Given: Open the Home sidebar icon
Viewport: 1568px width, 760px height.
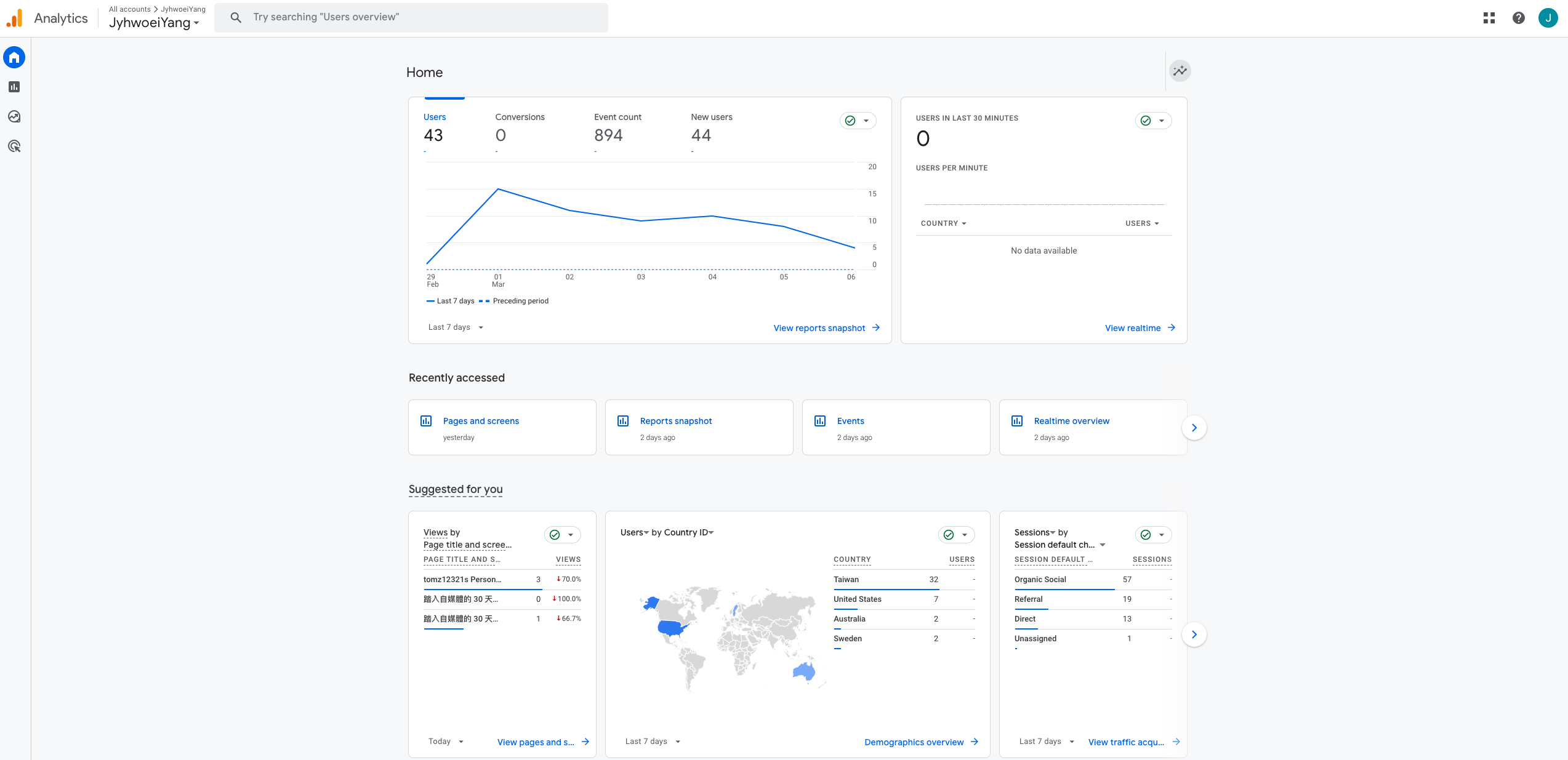Looking at the screenshot, I should tap(14, 58).
